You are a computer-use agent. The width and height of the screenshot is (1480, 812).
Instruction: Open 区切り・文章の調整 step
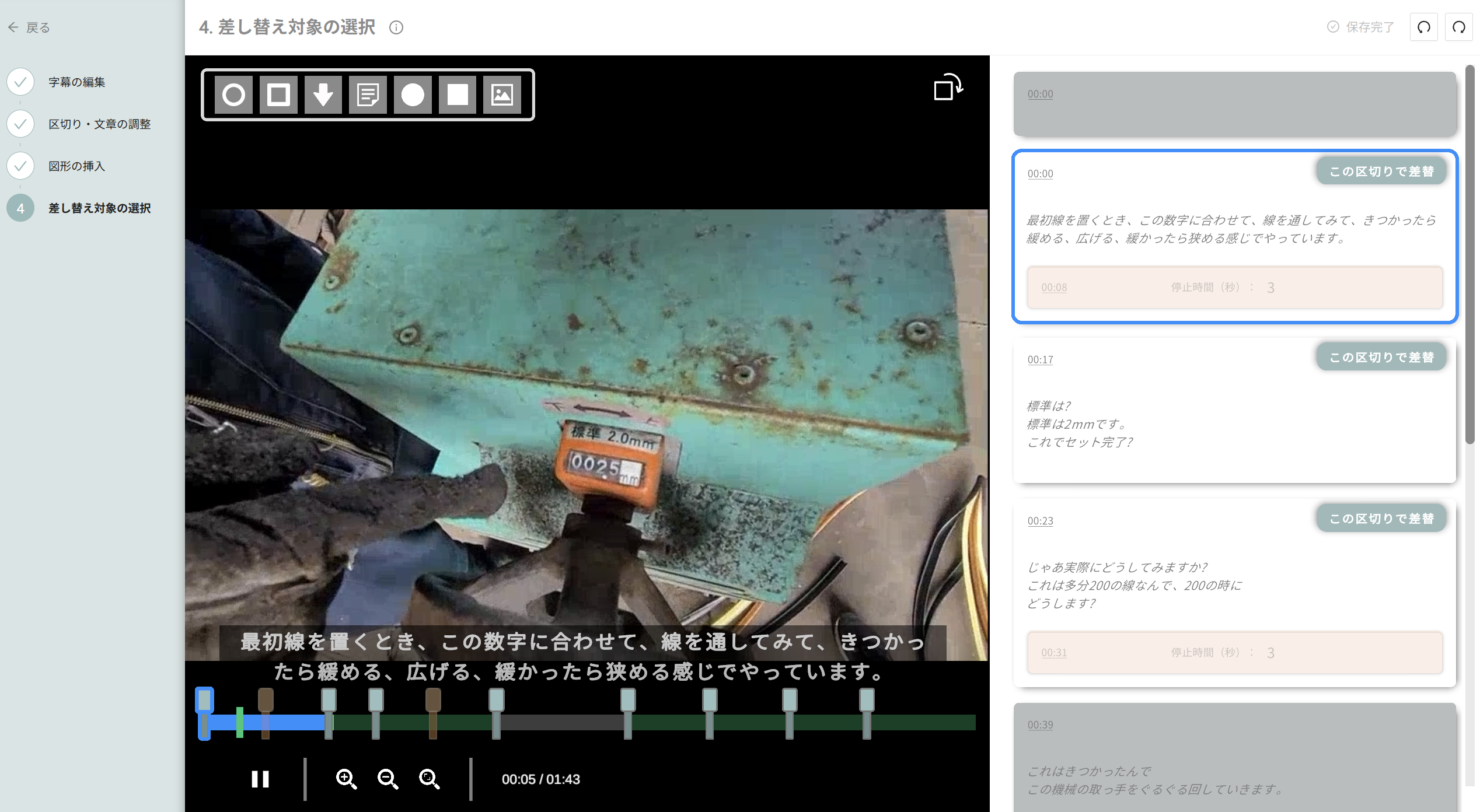click(99, 124)
